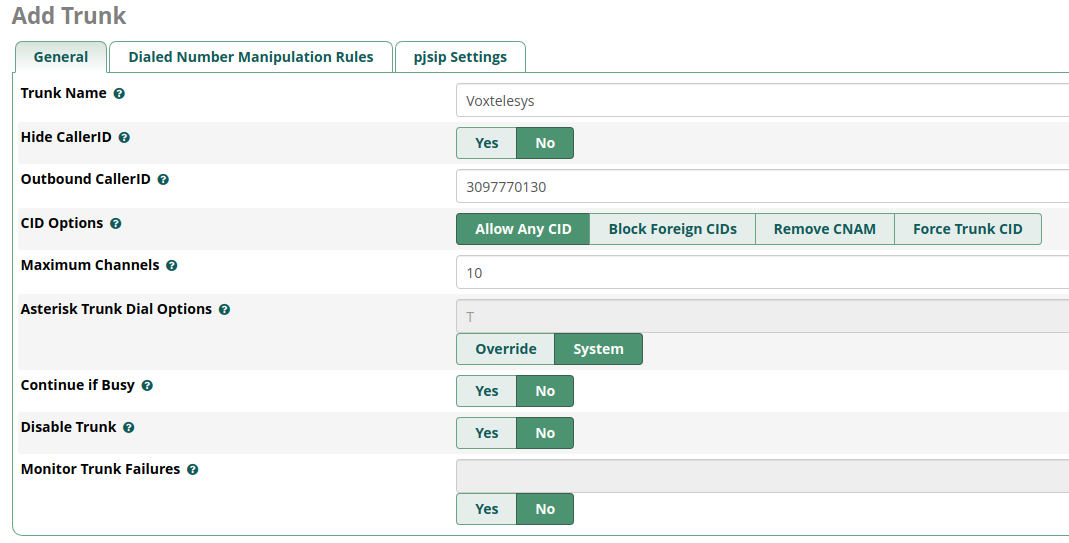This screenshot has width=1069, height=543.
Task: Click the CID Options help icon
Action: click(116, 223)
